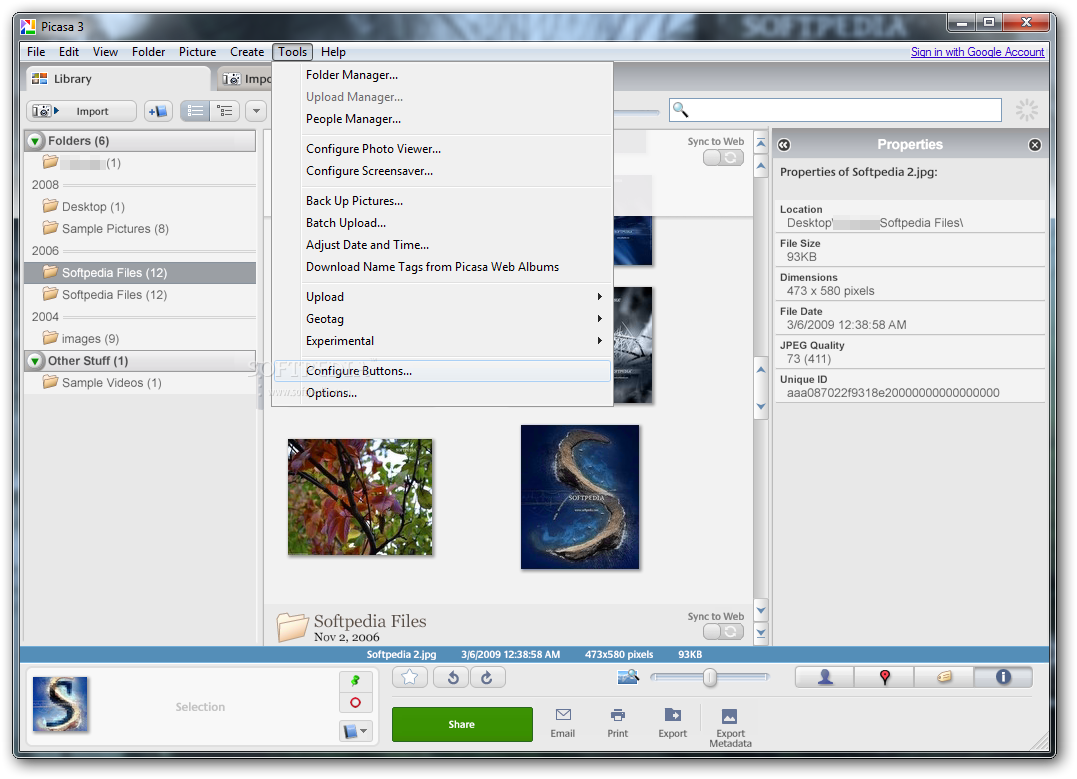Choose Adjust Date and Time... entry
1077x779 pixels.
click(x=442, y=245)
